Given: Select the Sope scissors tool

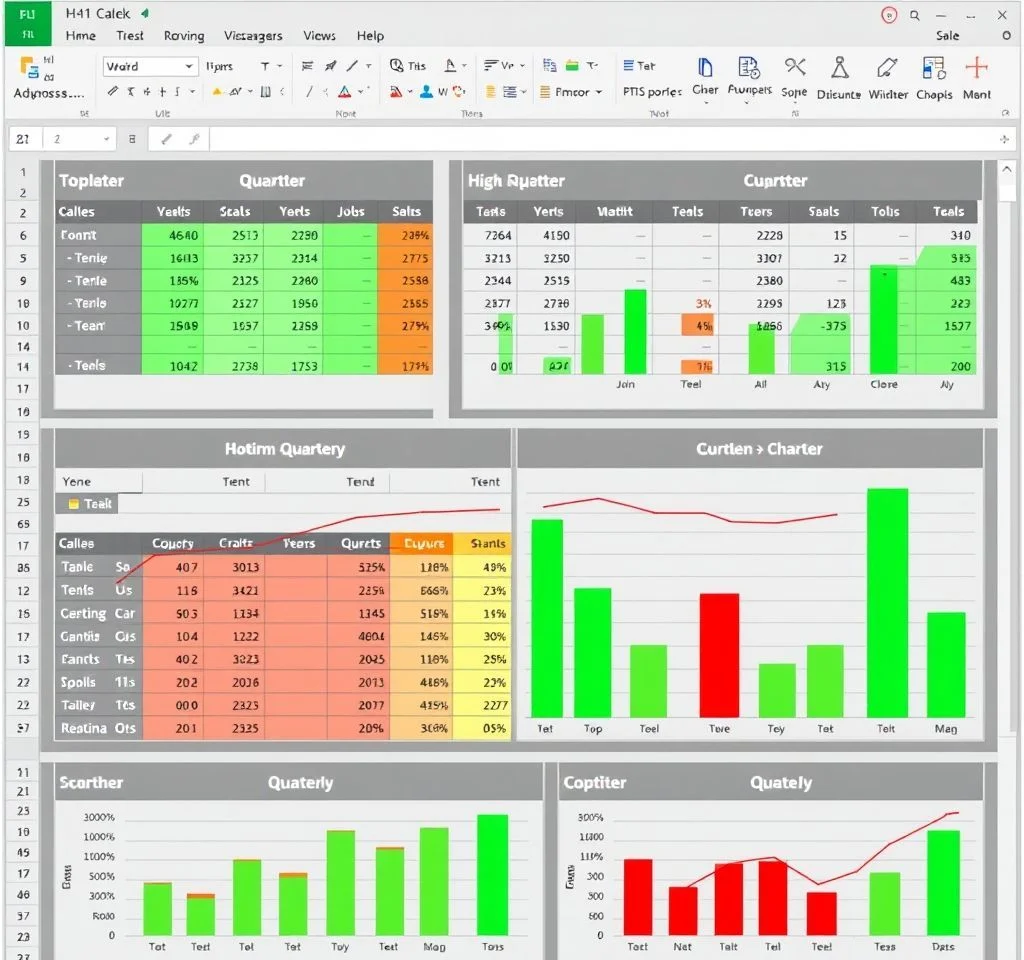Looking at the screenshot, I should pyautogui.click(x=795, y=68).
